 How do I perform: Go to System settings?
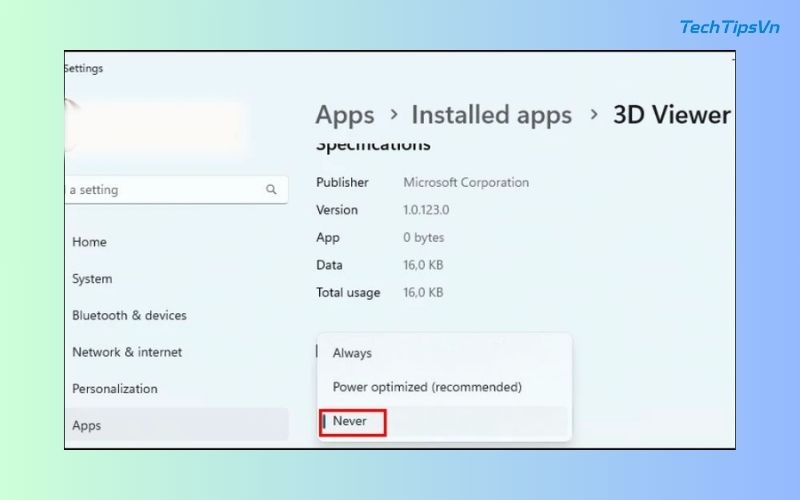tap(92, 279)
